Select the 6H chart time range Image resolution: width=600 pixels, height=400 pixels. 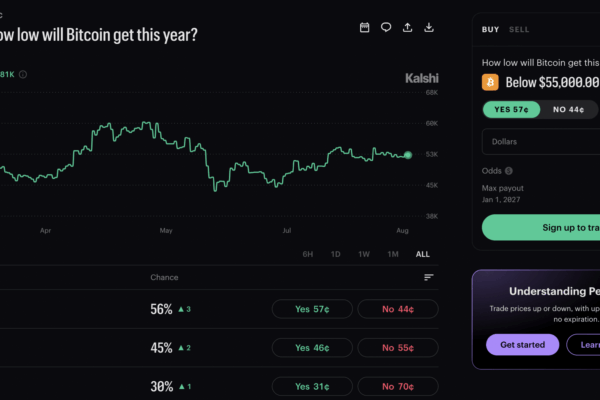pyautogui.click(x=308, y=254)
